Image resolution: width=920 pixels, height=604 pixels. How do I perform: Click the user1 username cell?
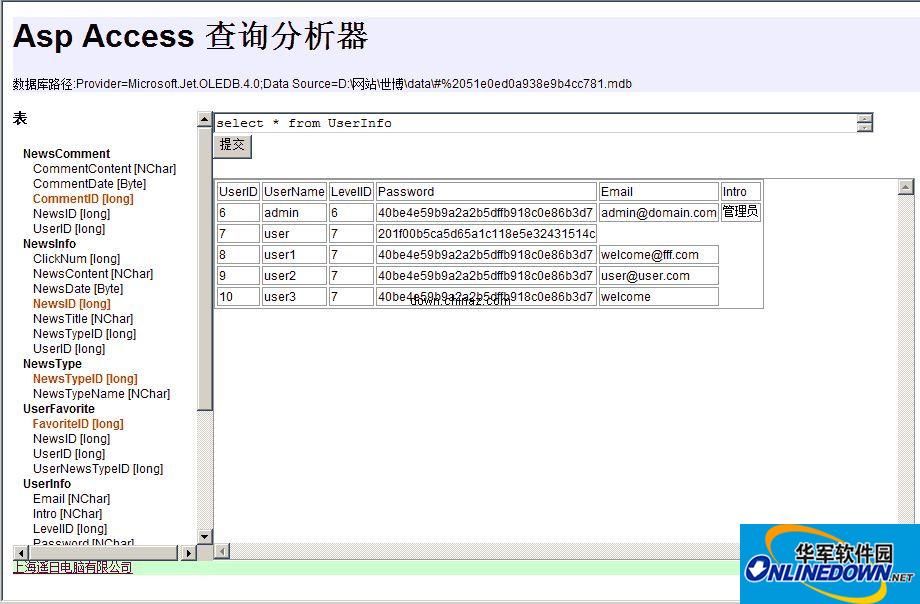tap(294, 255)
